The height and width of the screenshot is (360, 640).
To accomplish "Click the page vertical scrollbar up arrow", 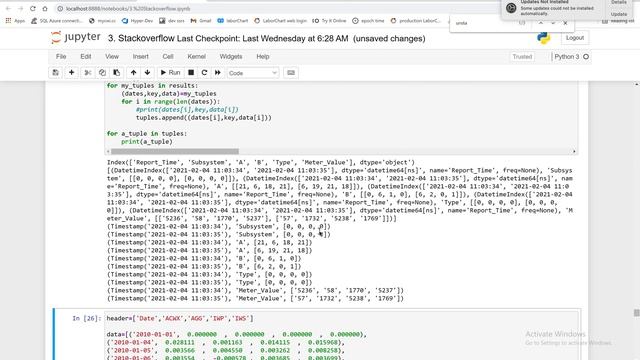I will [637, 84].
